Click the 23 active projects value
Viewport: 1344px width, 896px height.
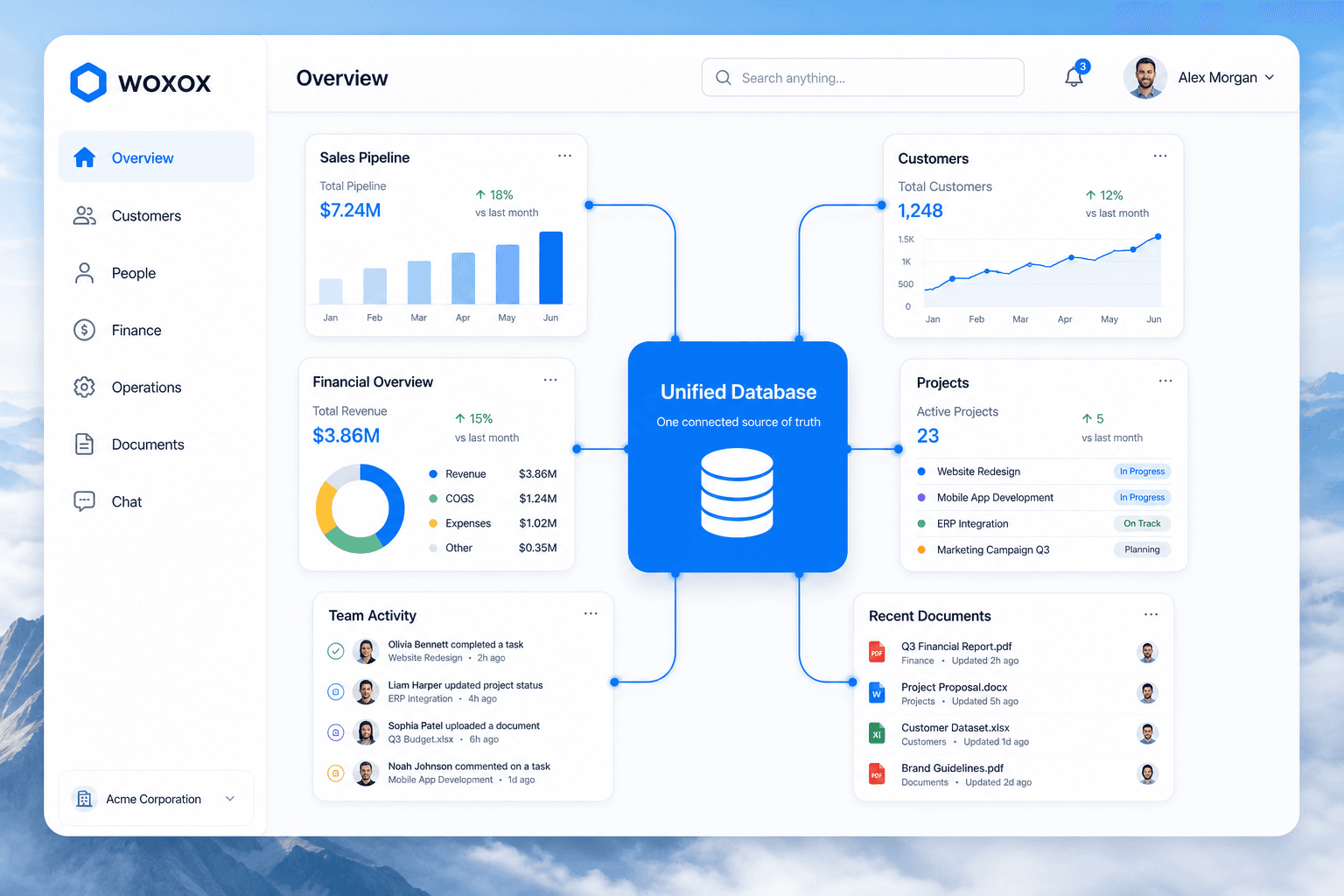(927, 436)
